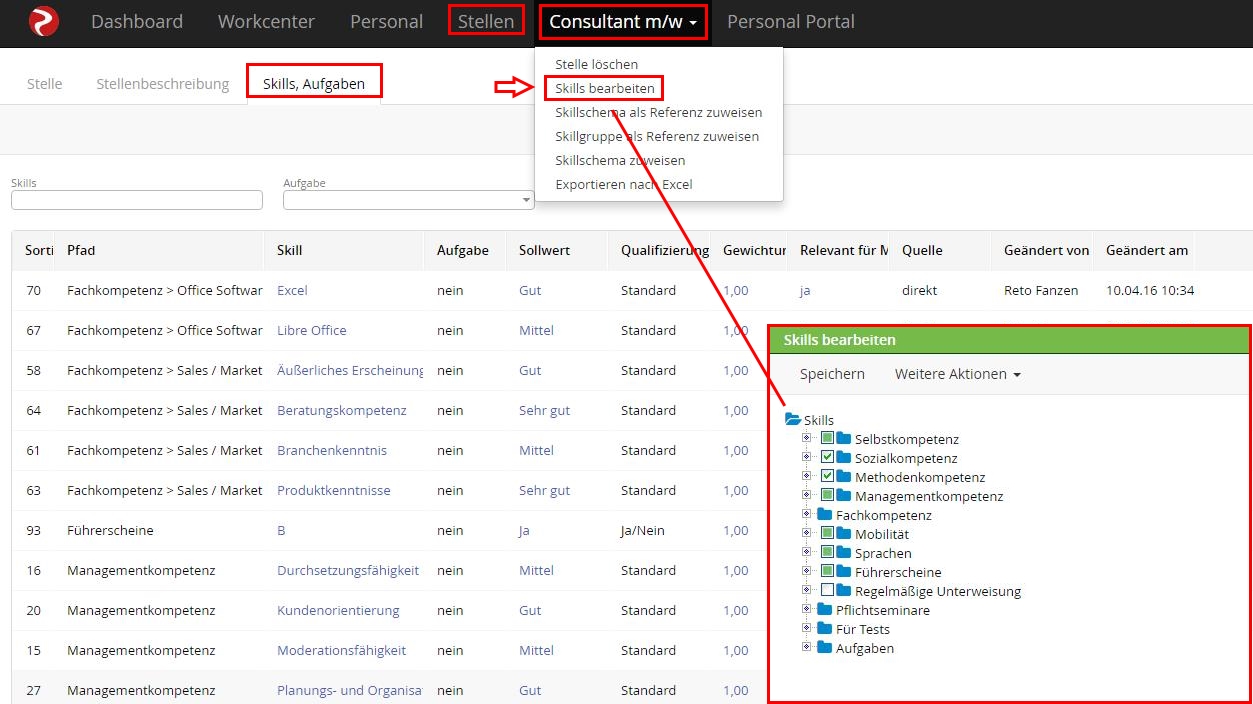Click the Managementkompetenz folder icon
The height and width of the screenshot is (704, 1253).
[844, 496]
